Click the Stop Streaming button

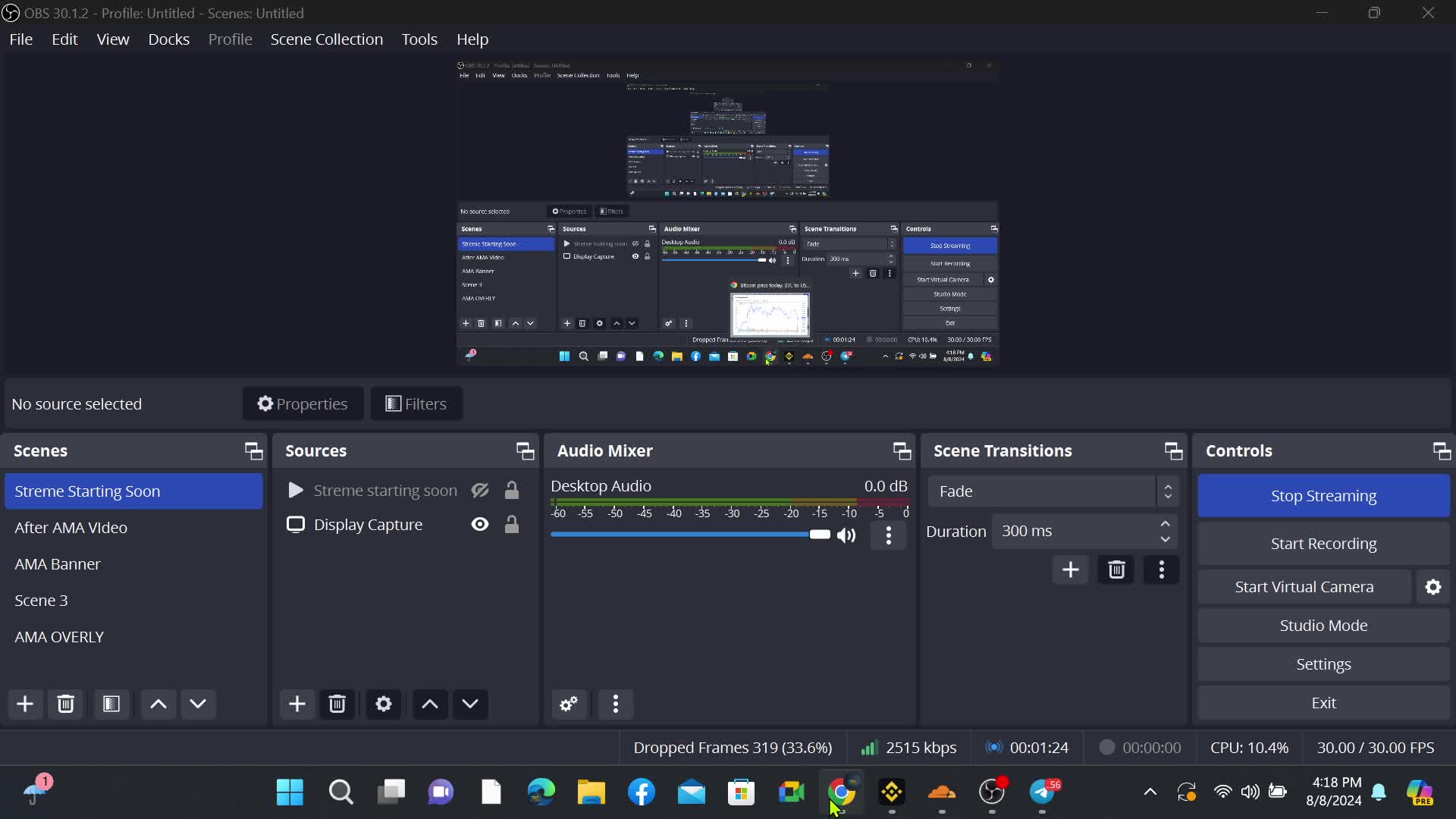(1324, 496)
